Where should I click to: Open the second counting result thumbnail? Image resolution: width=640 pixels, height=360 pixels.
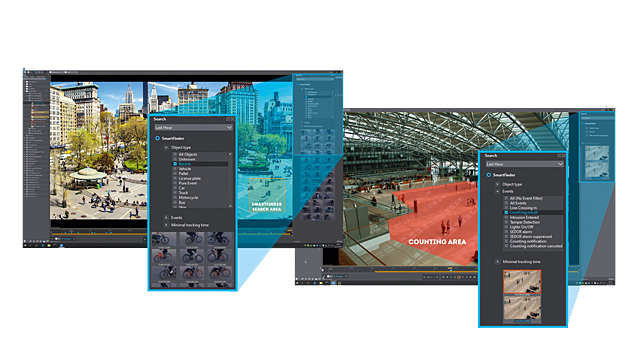[522, 309]
